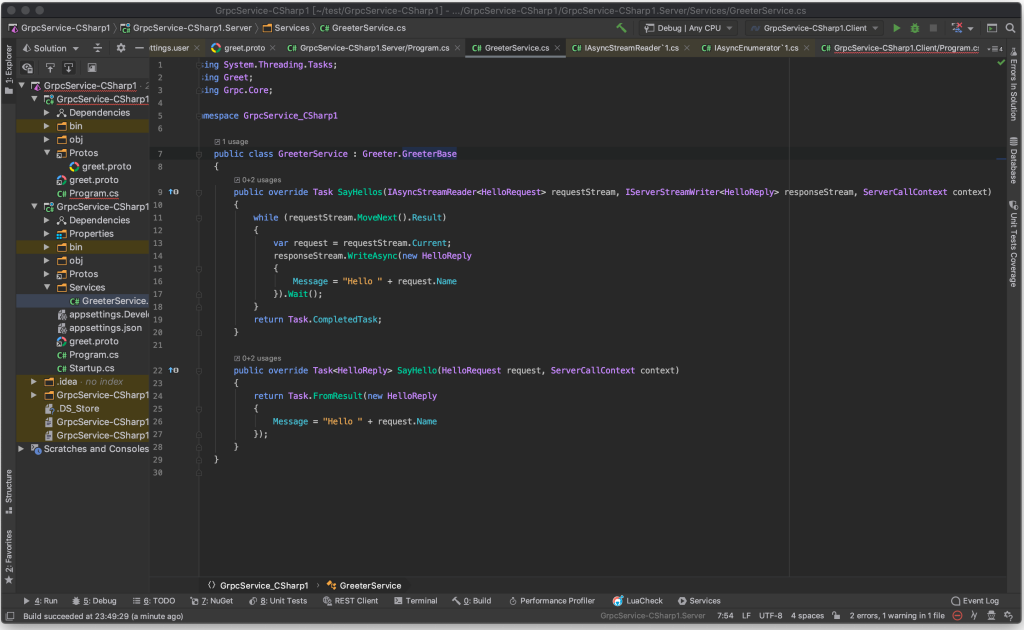1024x630 pixels.
Task: Collapse the Protos folder containing greet.proto
Action: [x=47, y=153]
